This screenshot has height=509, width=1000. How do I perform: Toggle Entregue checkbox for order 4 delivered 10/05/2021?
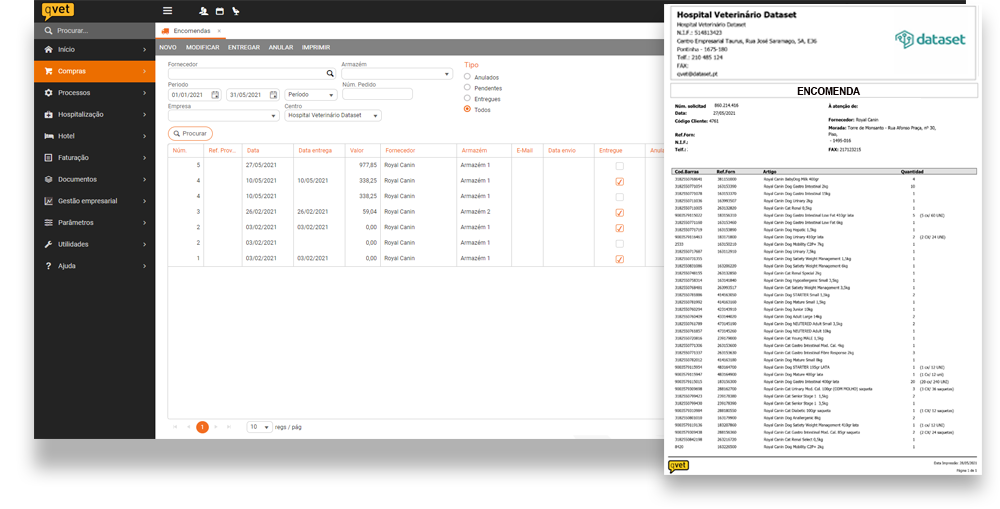[x=619, y=182]
